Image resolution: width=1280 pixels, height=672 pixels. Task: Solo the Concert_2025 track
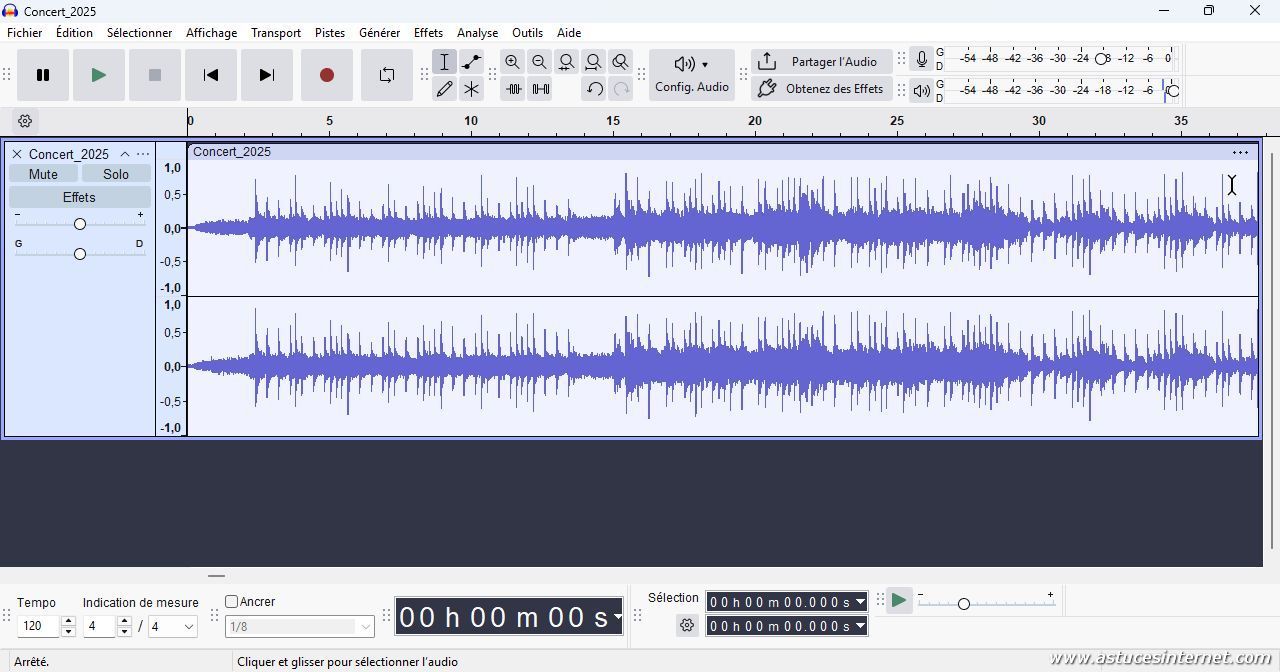click(x=116, y=174)
